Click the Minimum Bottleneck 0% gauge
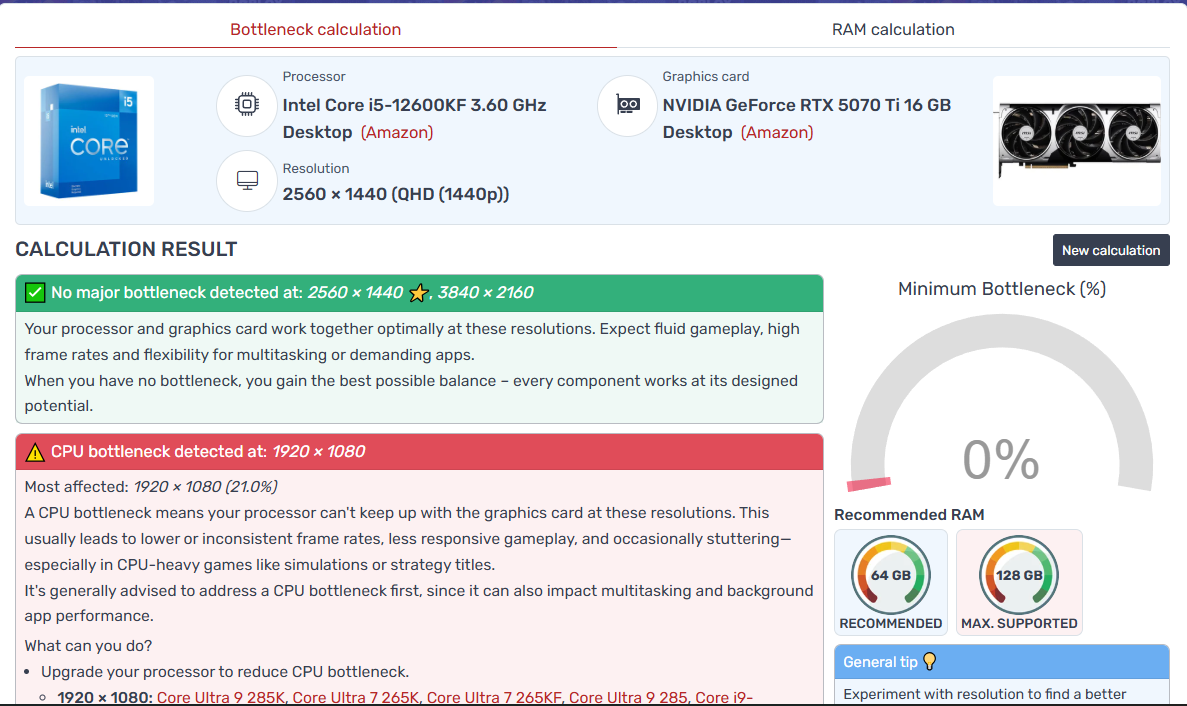The width and height of the screenshot is (1187, 706). 1000,420
